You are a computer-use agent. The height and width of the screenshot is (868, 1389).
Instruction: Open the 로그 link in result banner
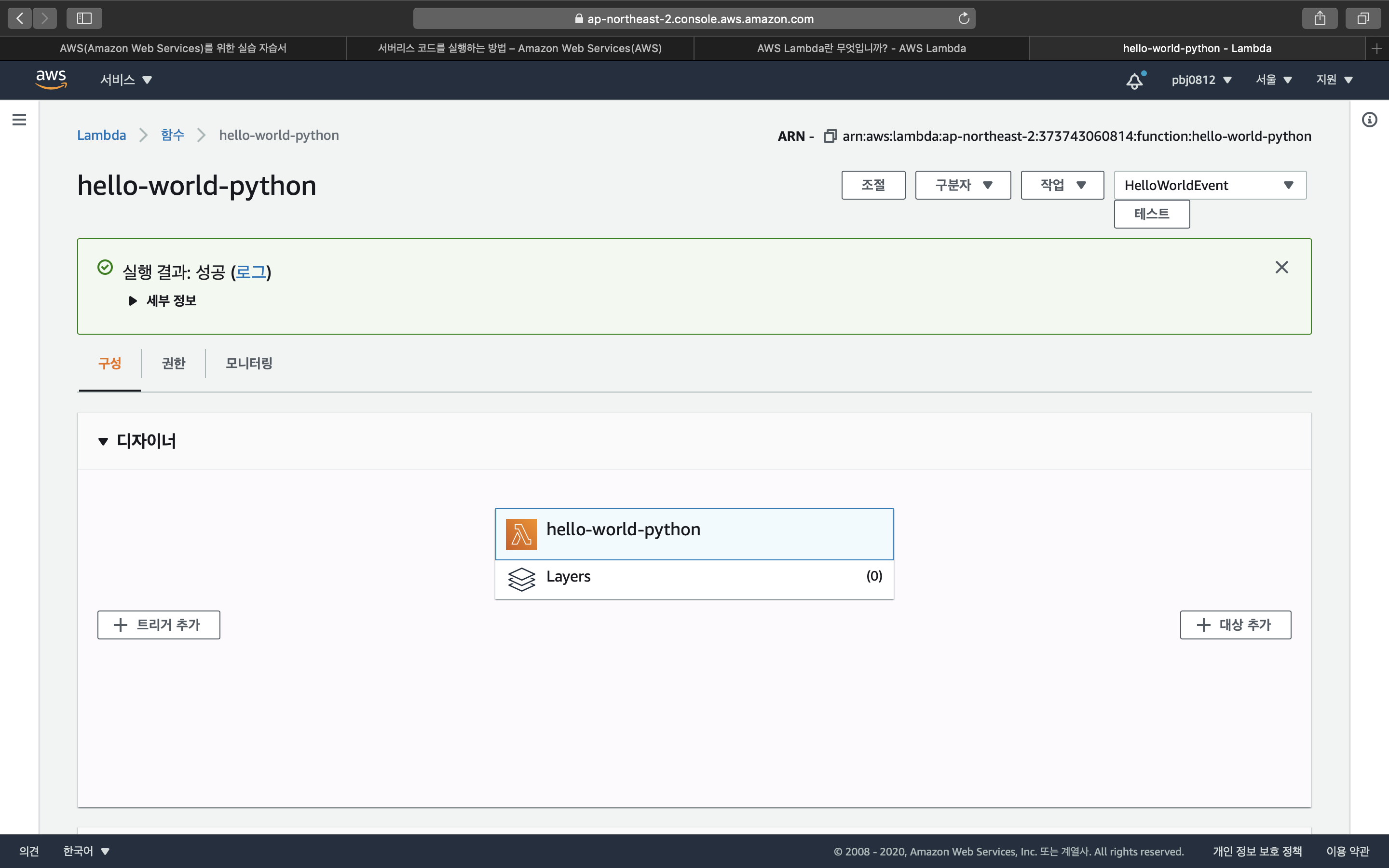[251, 272]
